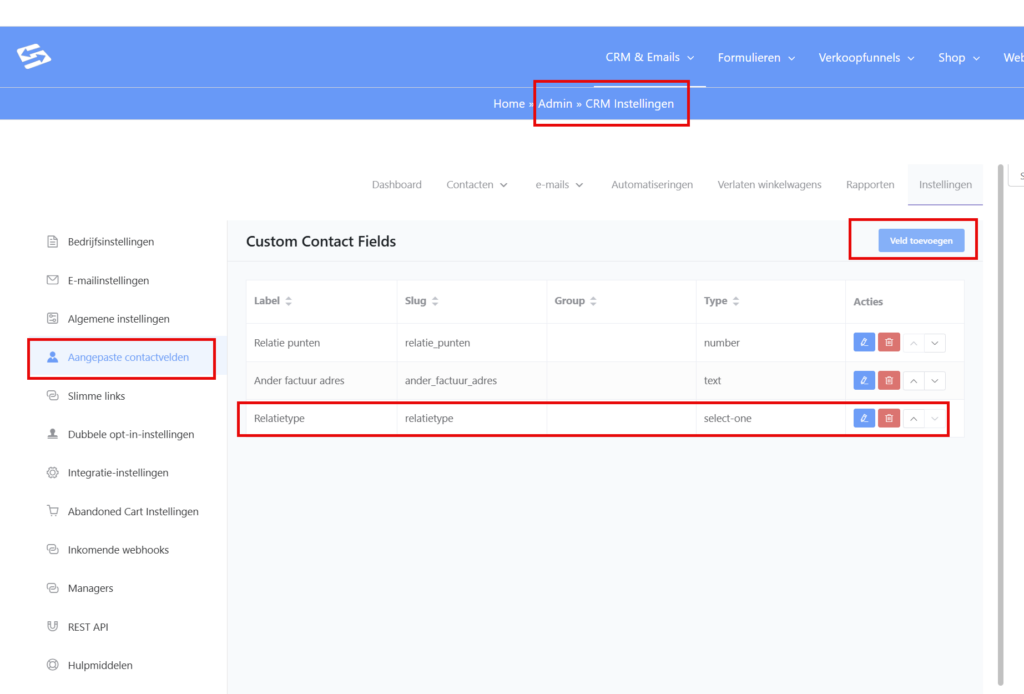Screen dimensions: 1024x694
Task: Delete the Ander factuur adres field
Action: point(889,381)
